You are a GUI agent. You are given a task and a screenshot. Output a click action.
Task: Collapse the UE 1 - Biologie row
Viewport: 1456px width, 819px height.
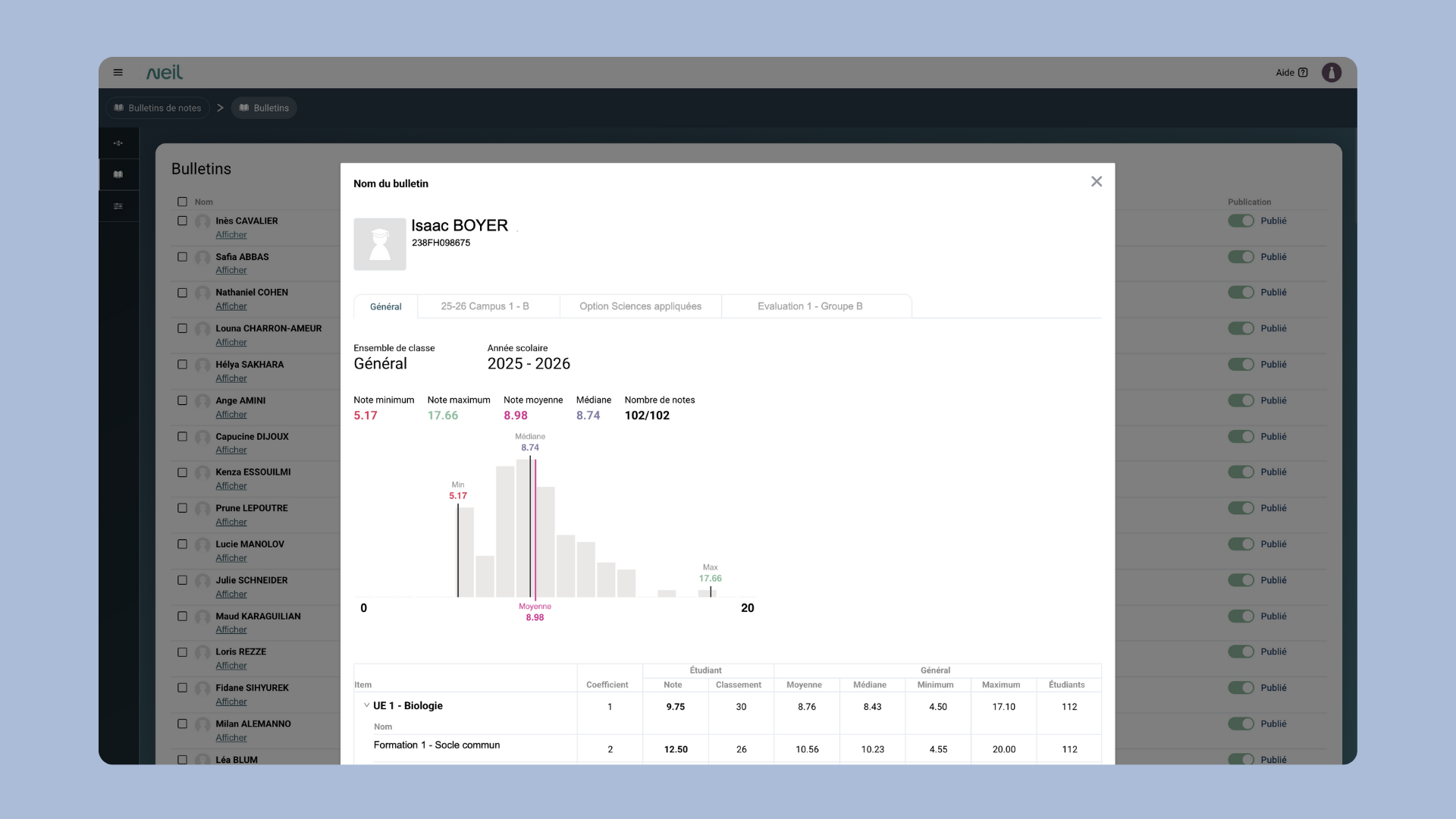click(366, 705)
